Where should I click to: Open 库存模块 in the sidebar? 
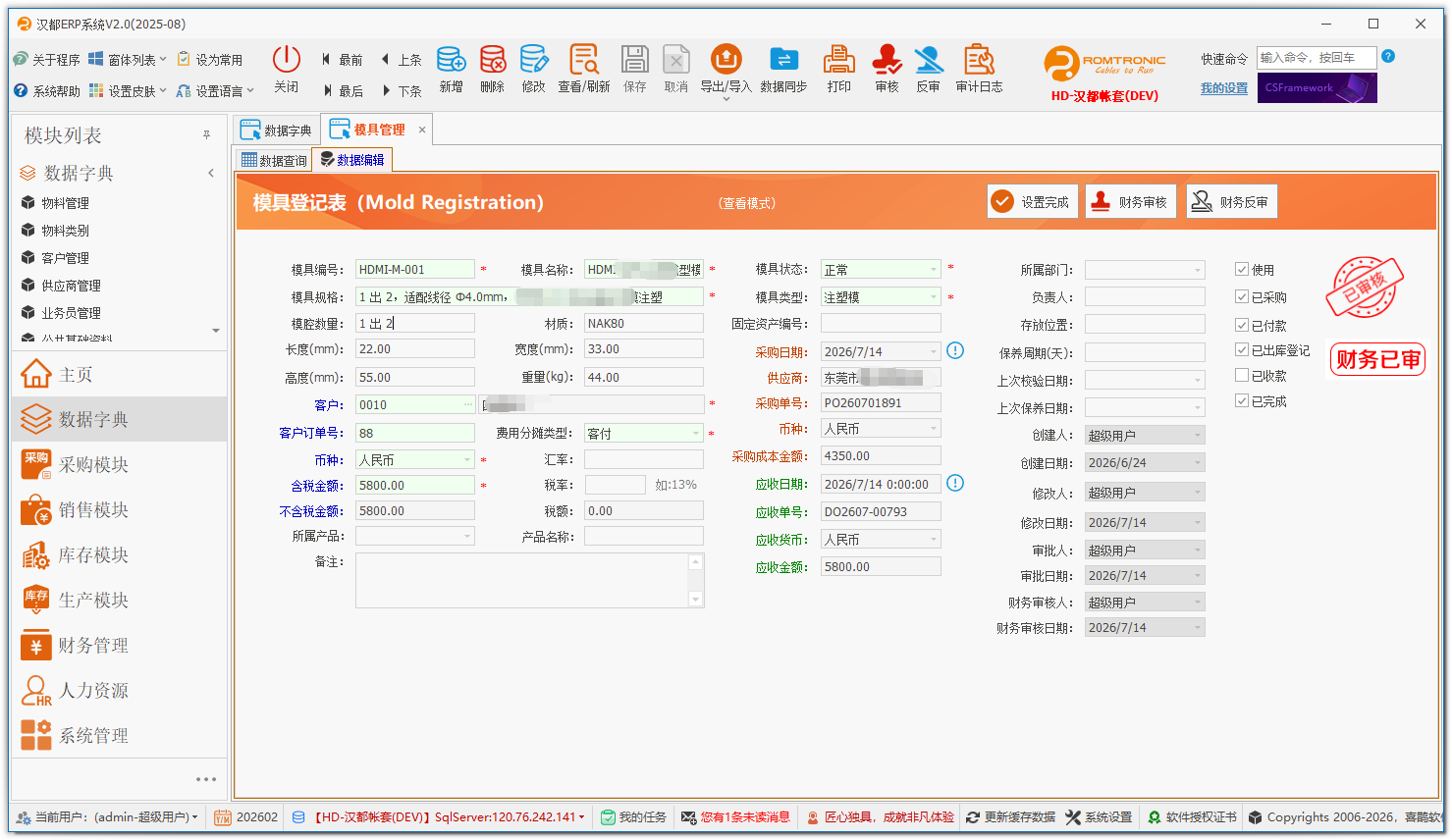(x=119, y=554)
